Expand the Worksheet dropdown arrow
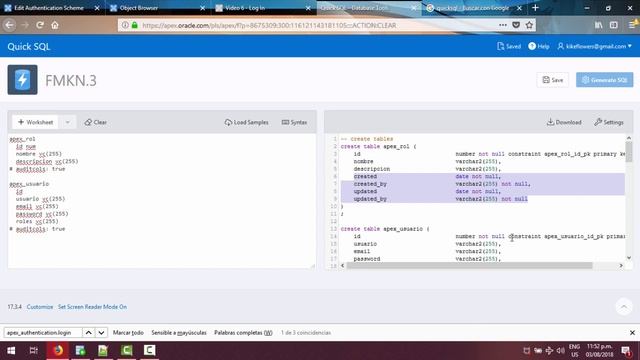Image resolution: width=640 pixels, height=360 pixels. [x=68, y=122]
